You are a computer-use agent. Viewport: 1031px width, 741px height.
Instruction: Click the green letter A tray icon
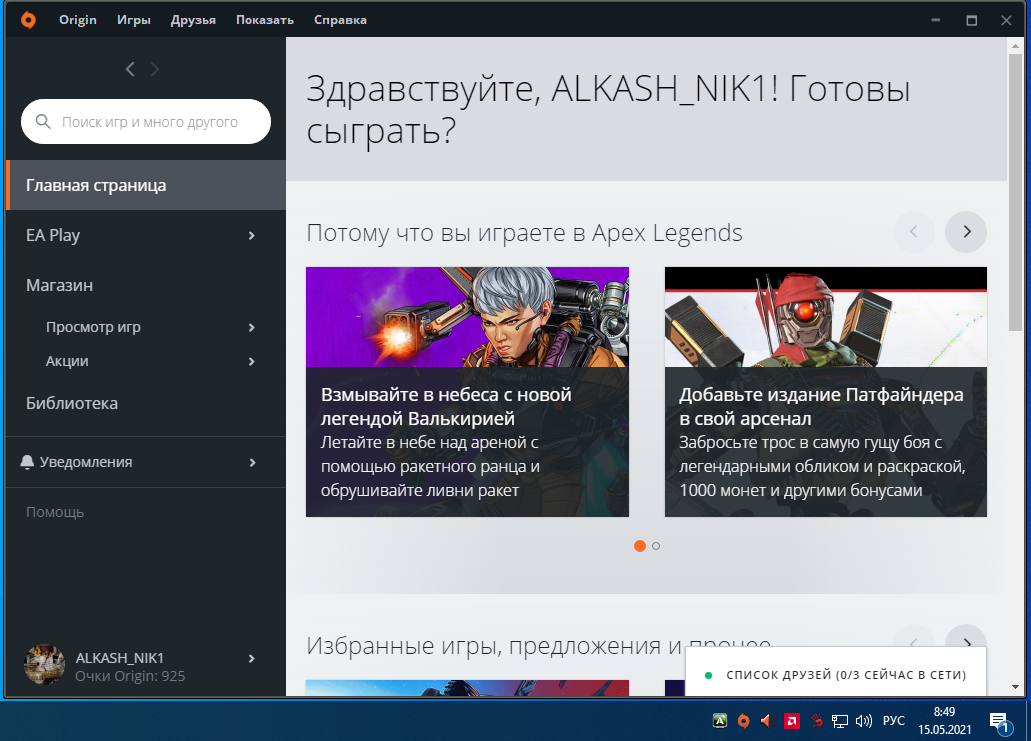(x=719, y=721)
